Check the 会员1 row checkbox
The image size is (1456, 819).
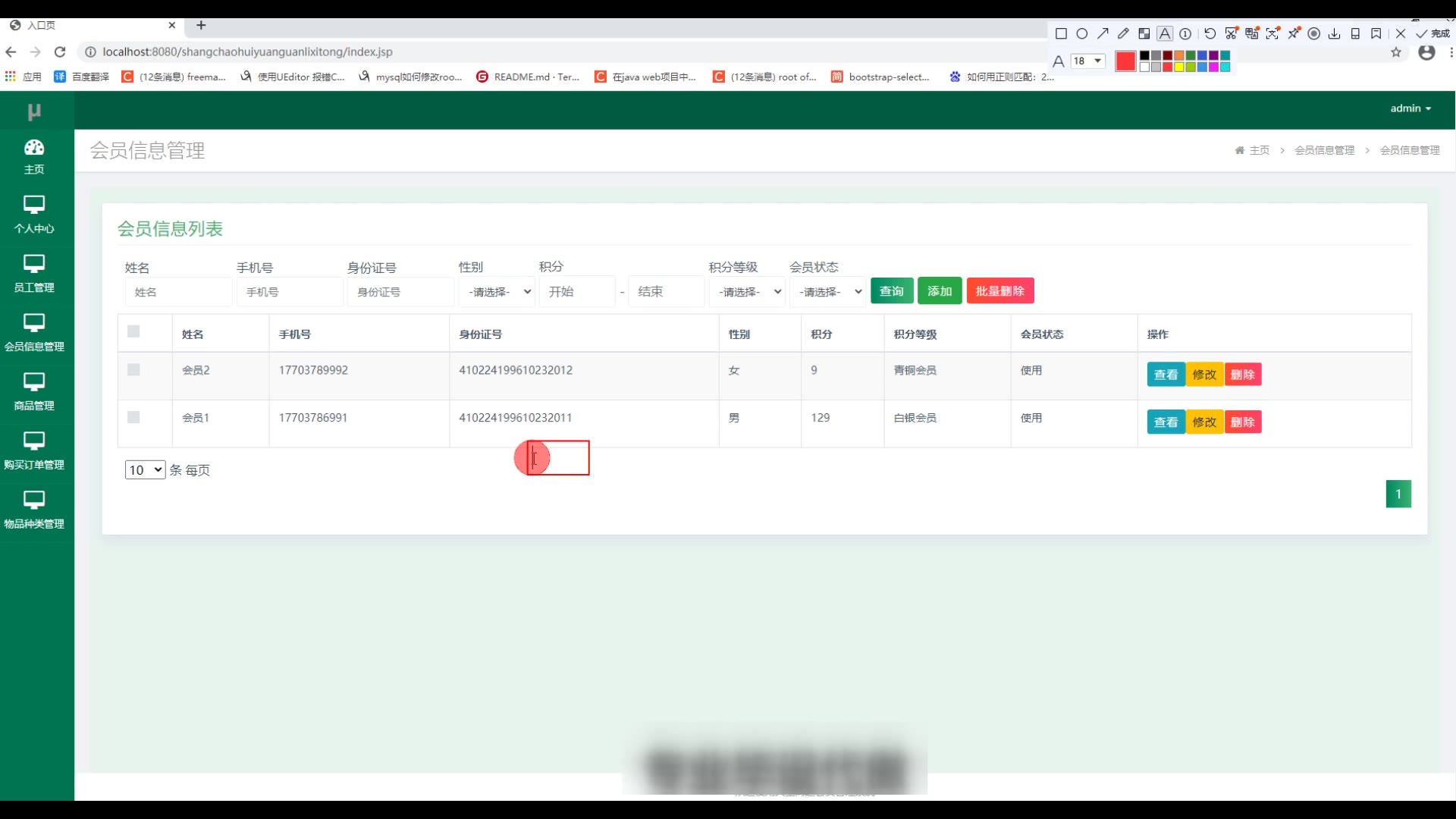pyautogui.click(x=133, y=418)
